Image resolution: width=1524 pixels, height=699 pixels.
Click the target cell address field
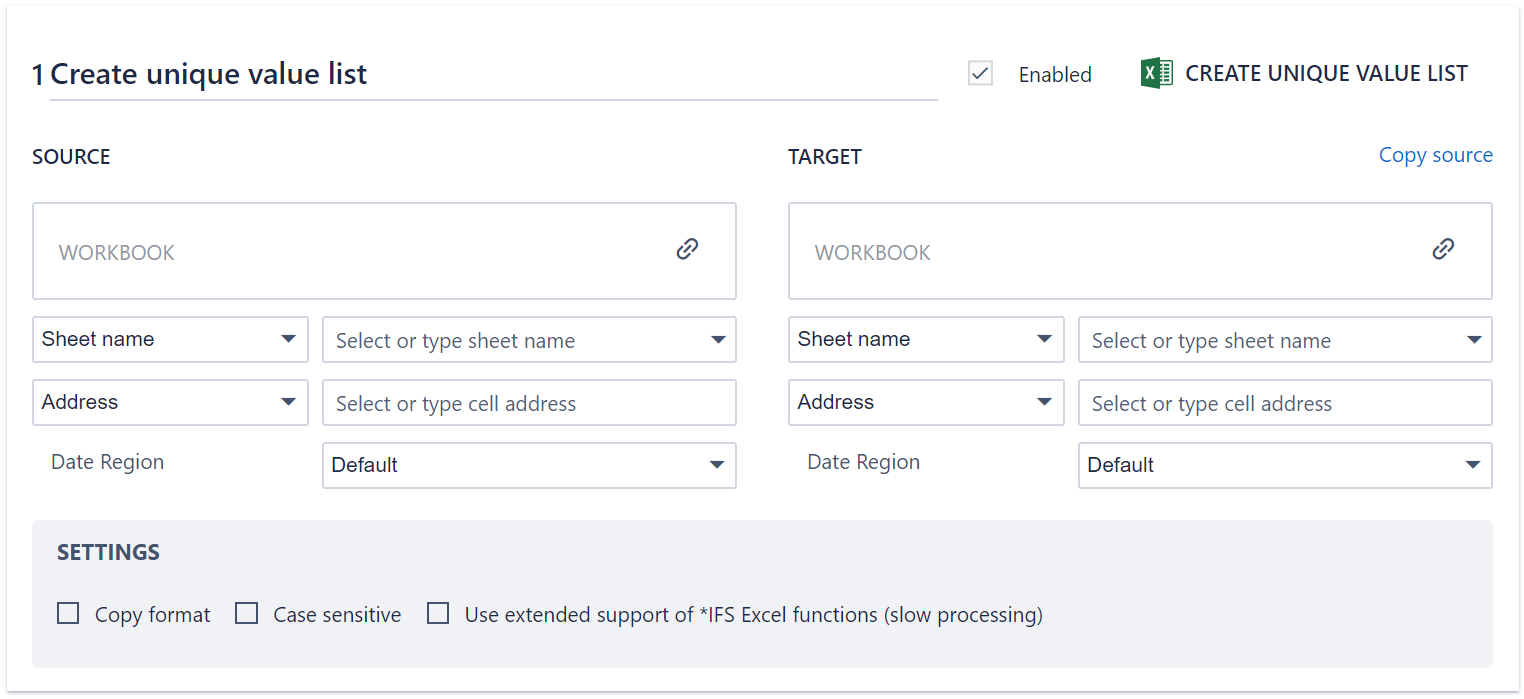1285,403
